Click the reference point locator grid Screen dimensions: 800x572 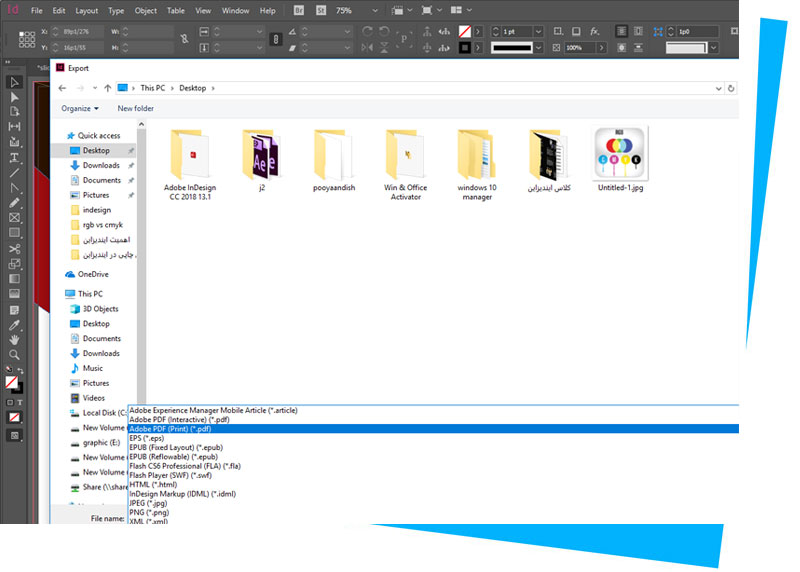(27, 39)
